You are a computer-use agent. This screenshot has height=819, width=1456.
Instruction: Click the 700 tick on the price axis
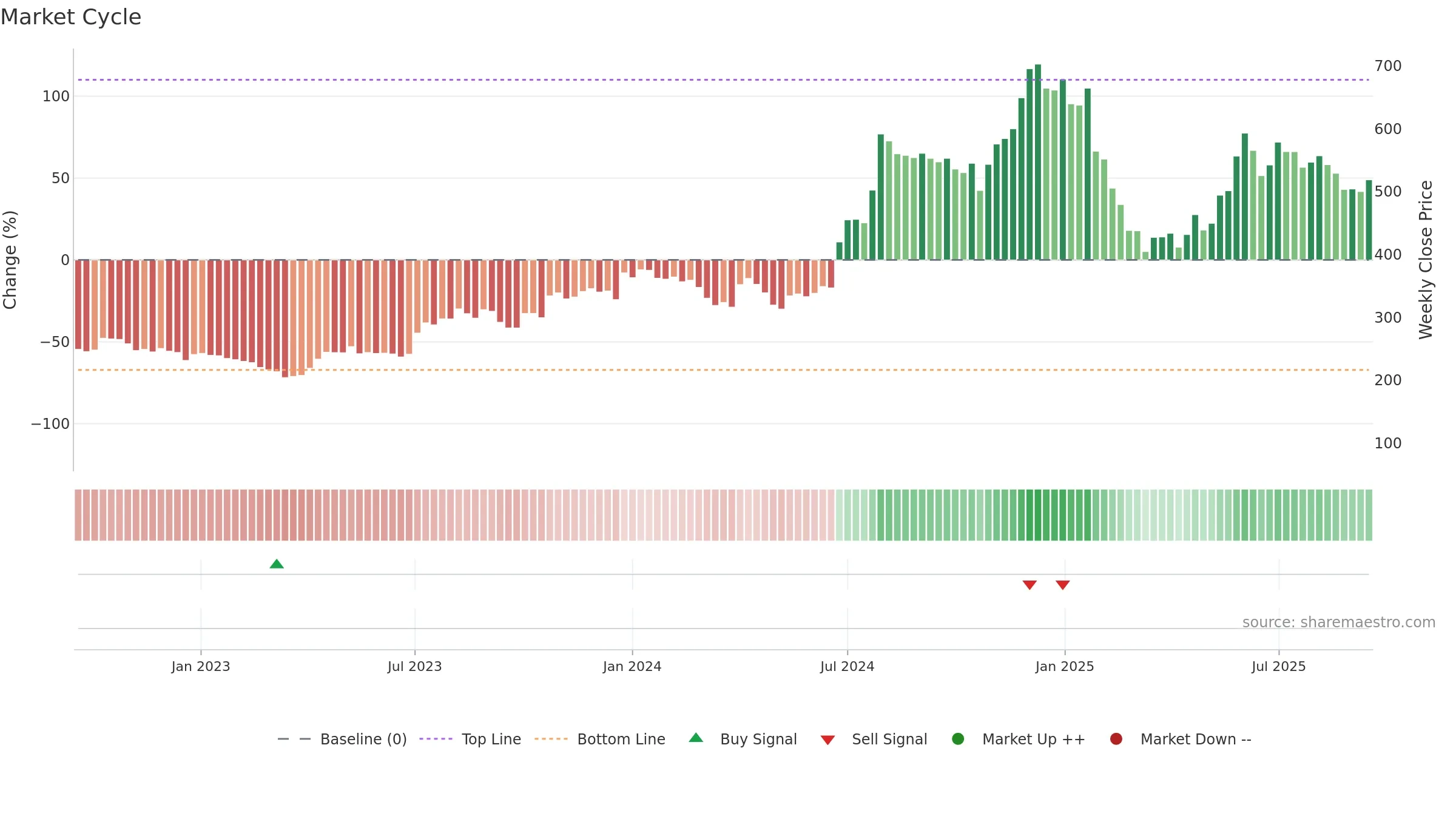[1388, 66]
